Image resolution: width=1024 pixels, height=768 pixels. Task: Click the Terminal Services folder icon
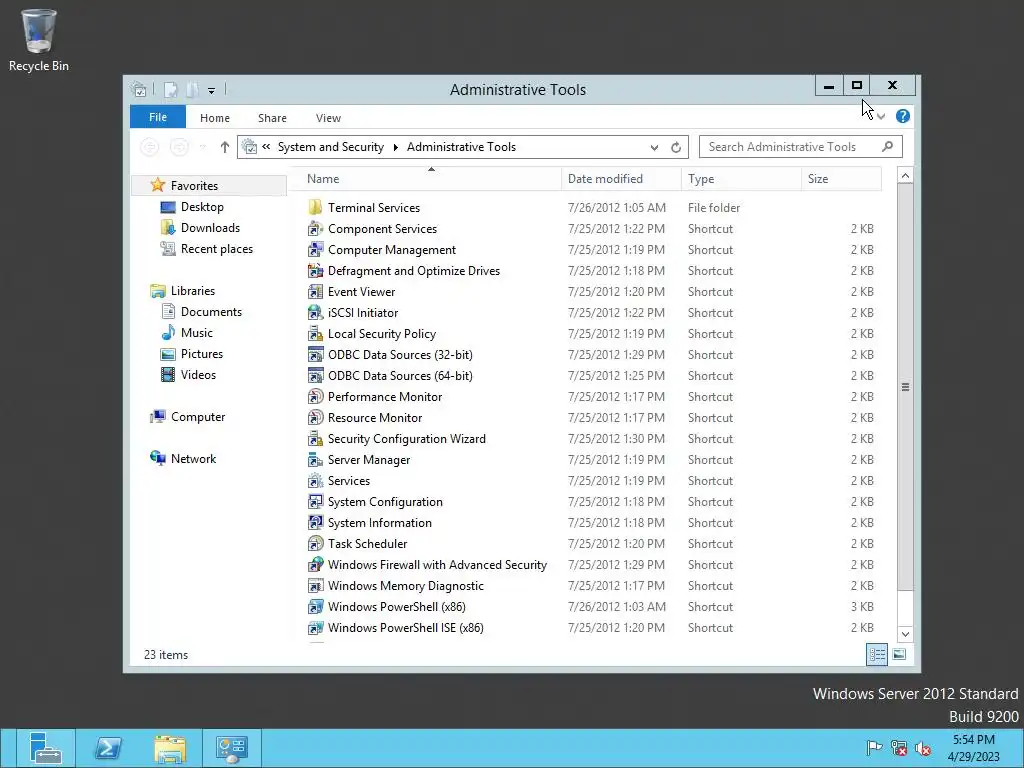pos(315,208)
